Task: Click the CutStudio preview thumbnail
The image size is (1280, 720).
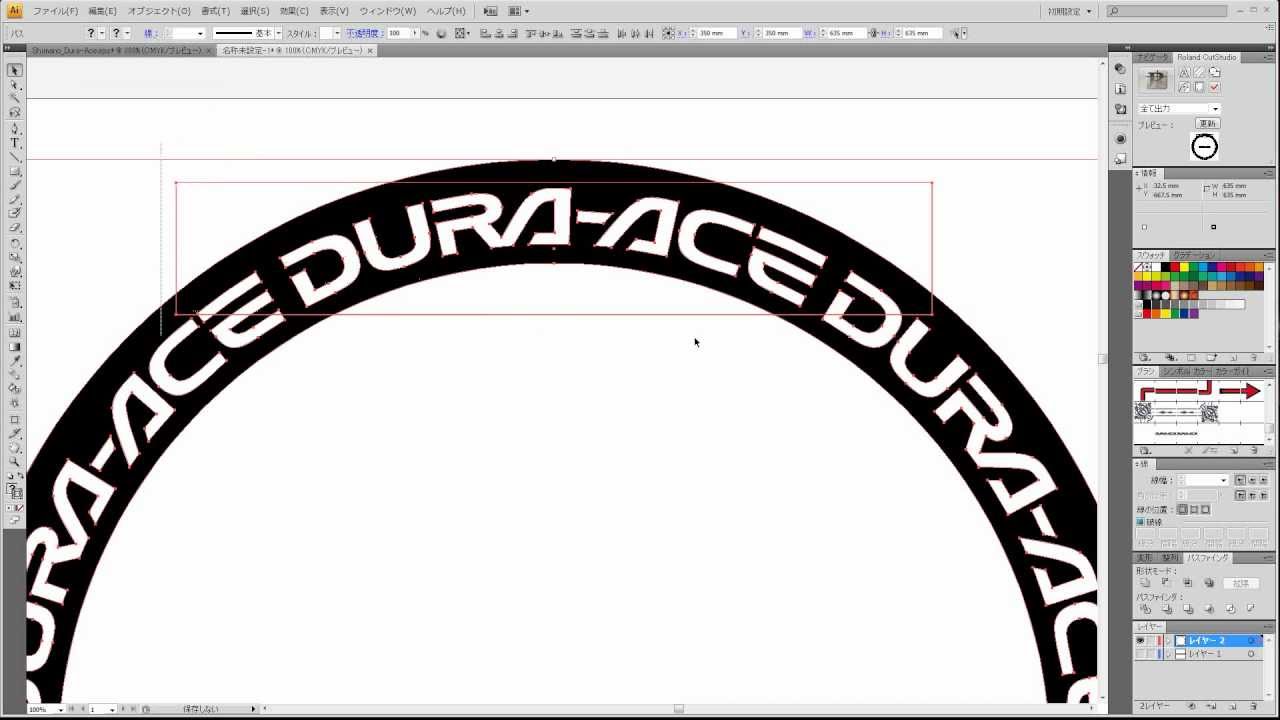Action: [x=1204, y=146]
